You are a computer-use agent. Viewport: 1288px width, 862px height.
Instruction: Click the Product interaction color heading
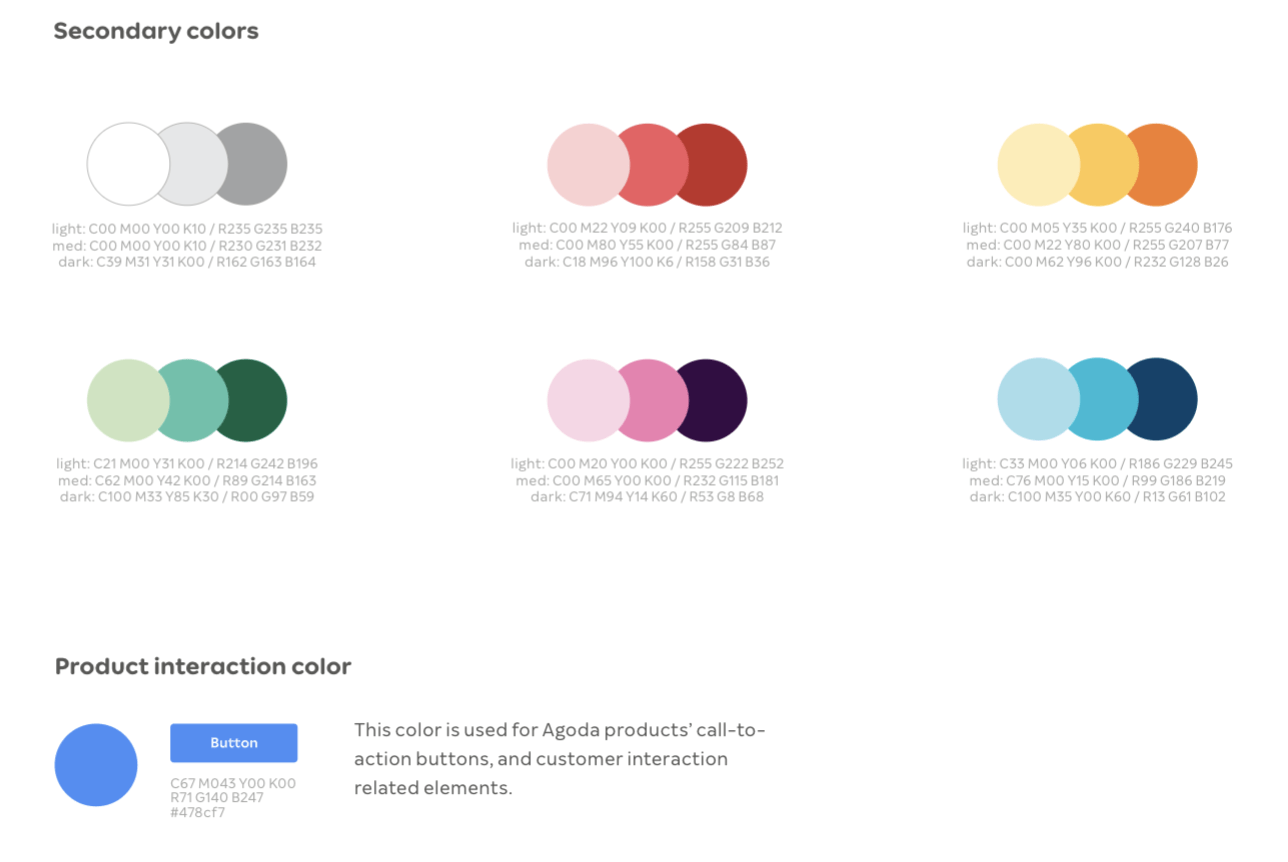[203, 667]
